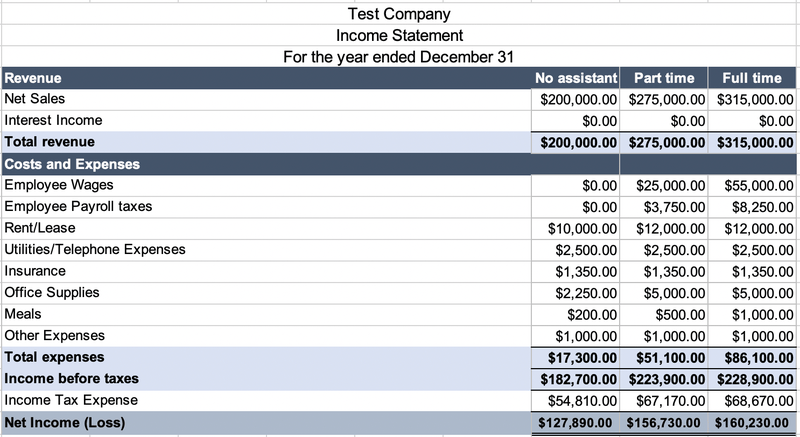Click the 'Net Income (Loss)' row label
Image resolution: width=800 pixels, height=437 pixels.
(x=266, y=423)
